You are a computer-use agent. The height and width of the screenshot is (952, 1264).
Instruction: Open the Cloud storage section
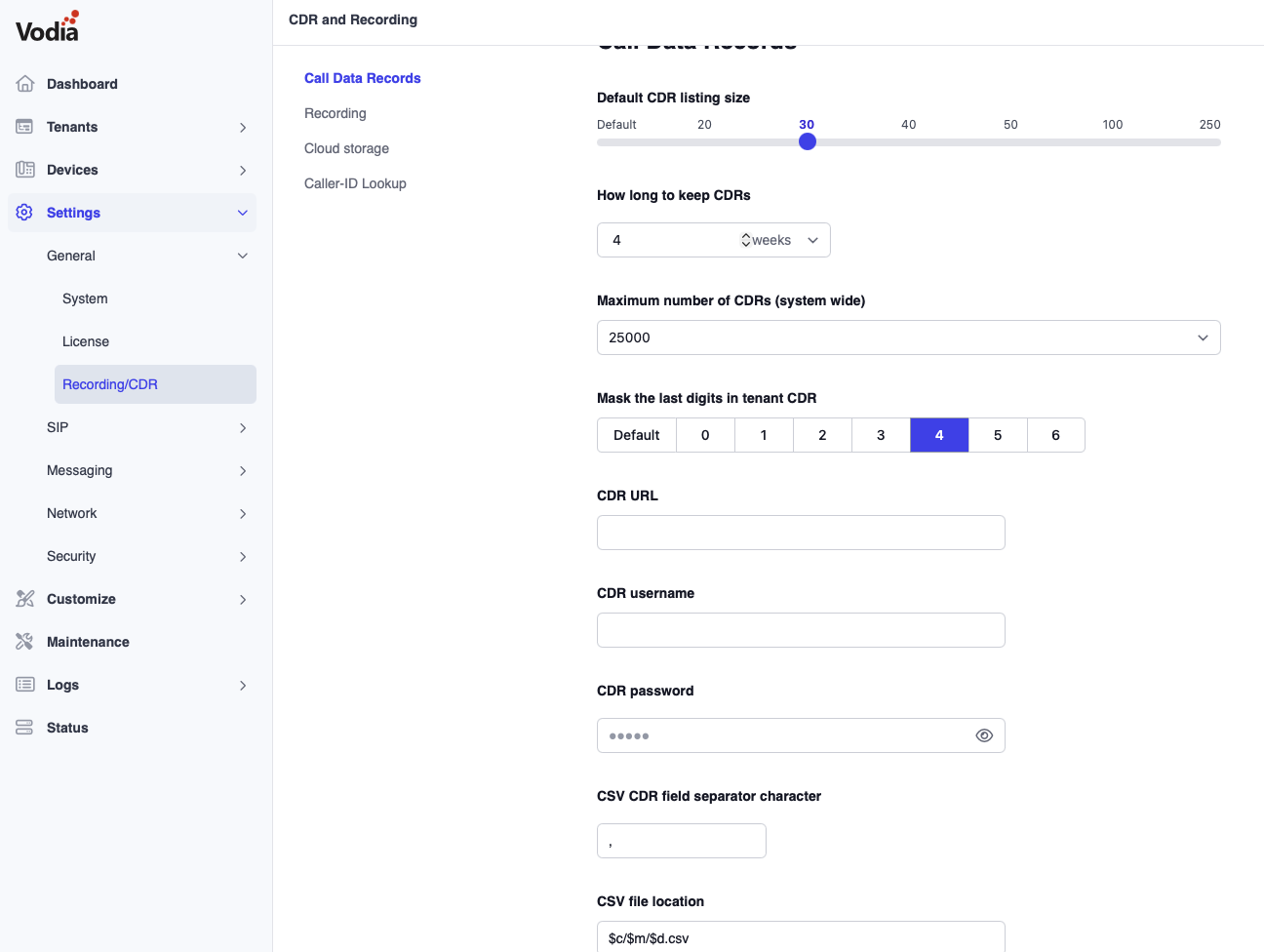point(346,148)
